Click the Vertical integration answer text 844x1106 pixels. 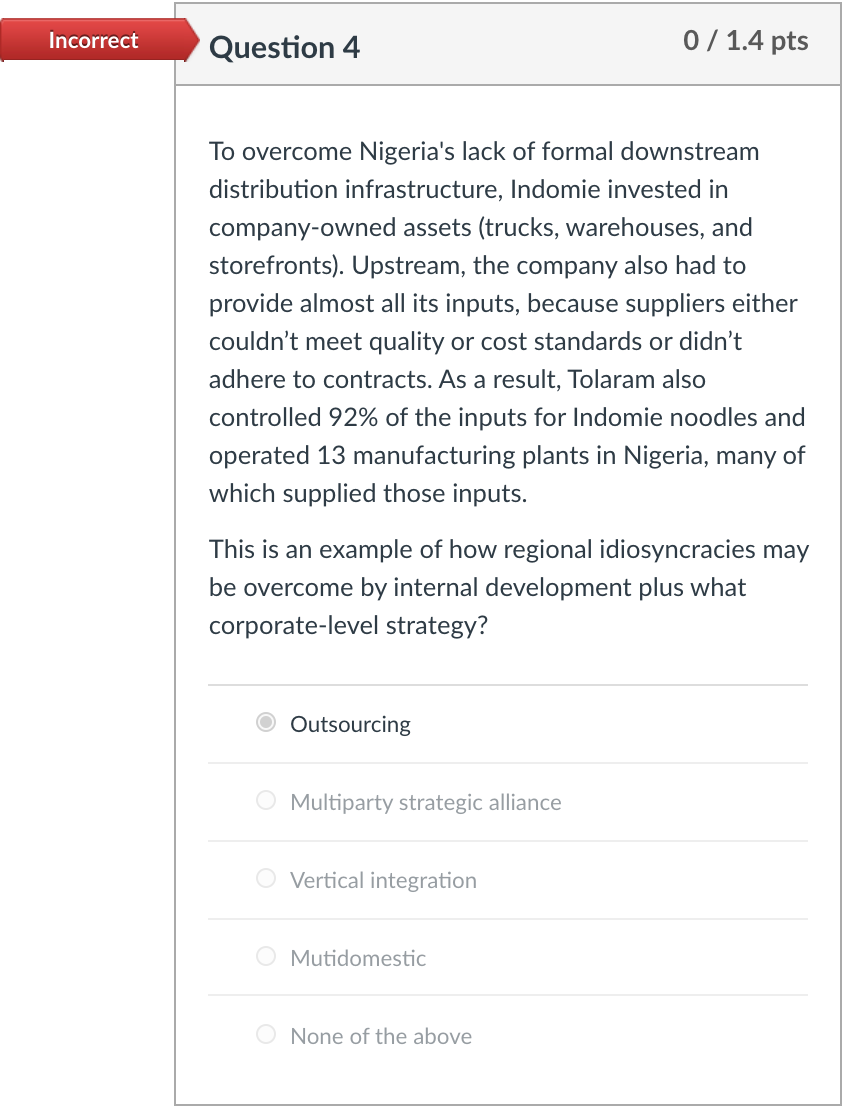383,880
